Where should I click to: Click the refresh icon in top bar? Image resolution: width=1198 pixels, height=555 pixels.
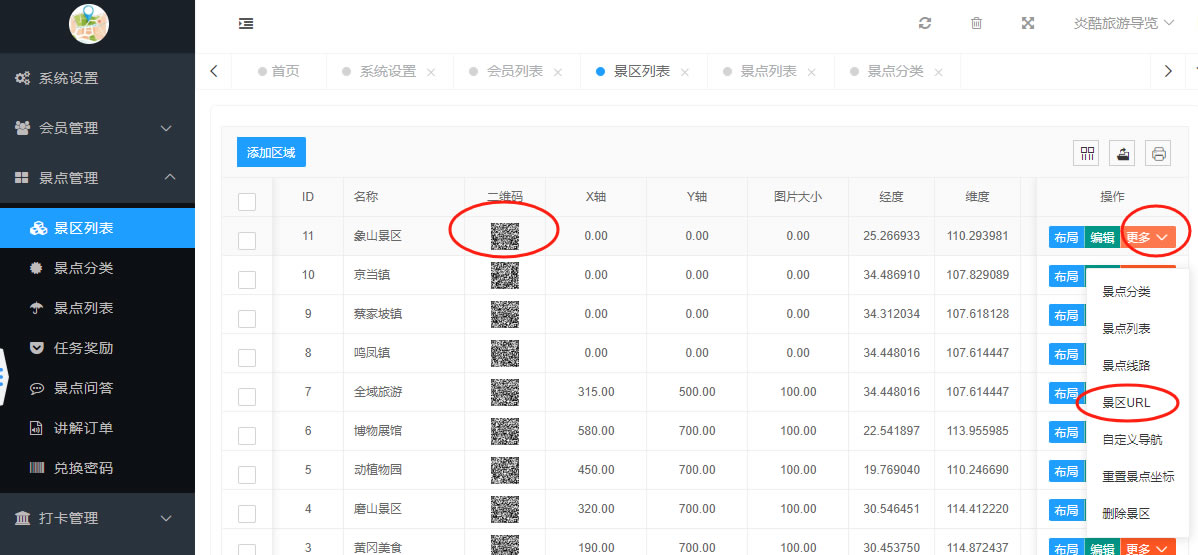click(x=925, y=23)
